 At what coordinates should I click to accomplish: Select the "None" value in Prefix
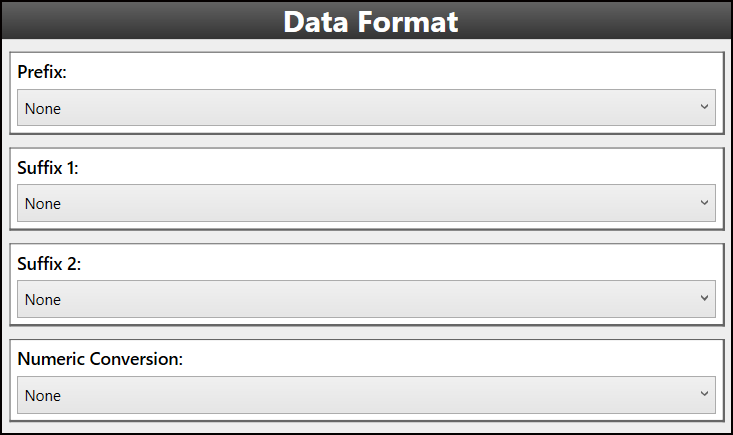[x=43, y=108]
